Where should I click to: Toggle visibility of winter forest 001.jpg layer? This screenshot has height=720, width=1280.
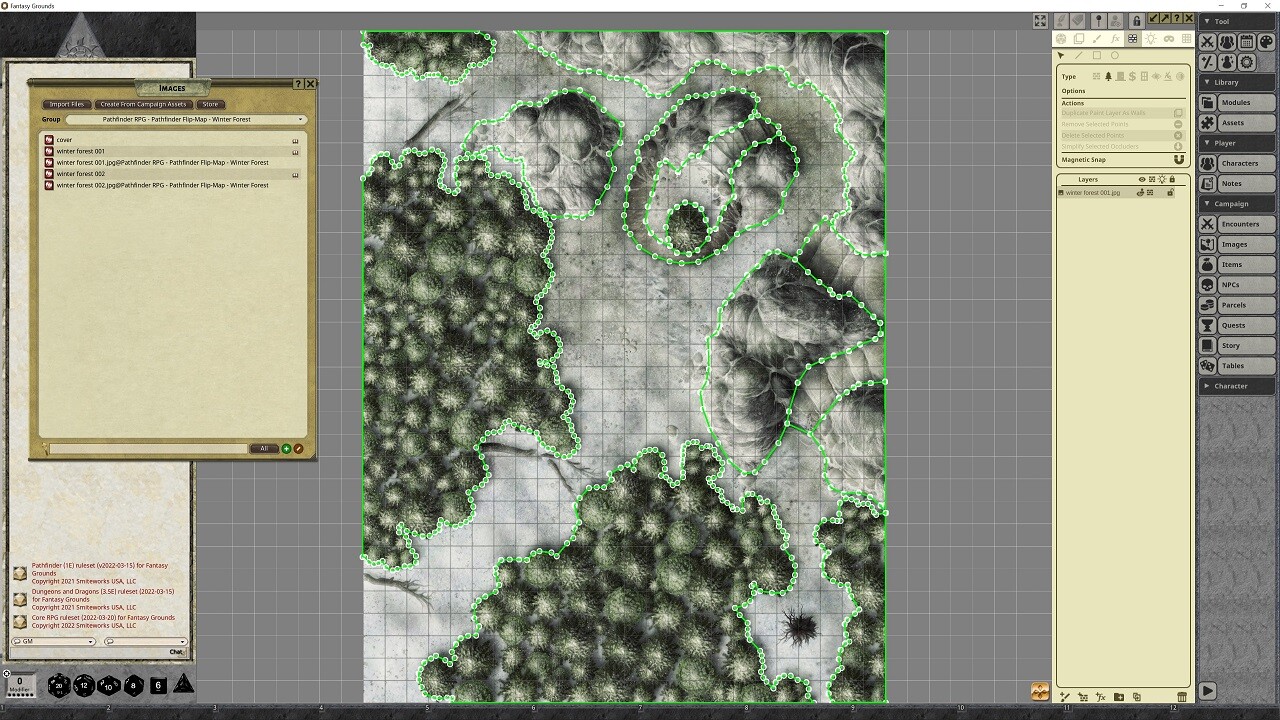click(1141, 192)
